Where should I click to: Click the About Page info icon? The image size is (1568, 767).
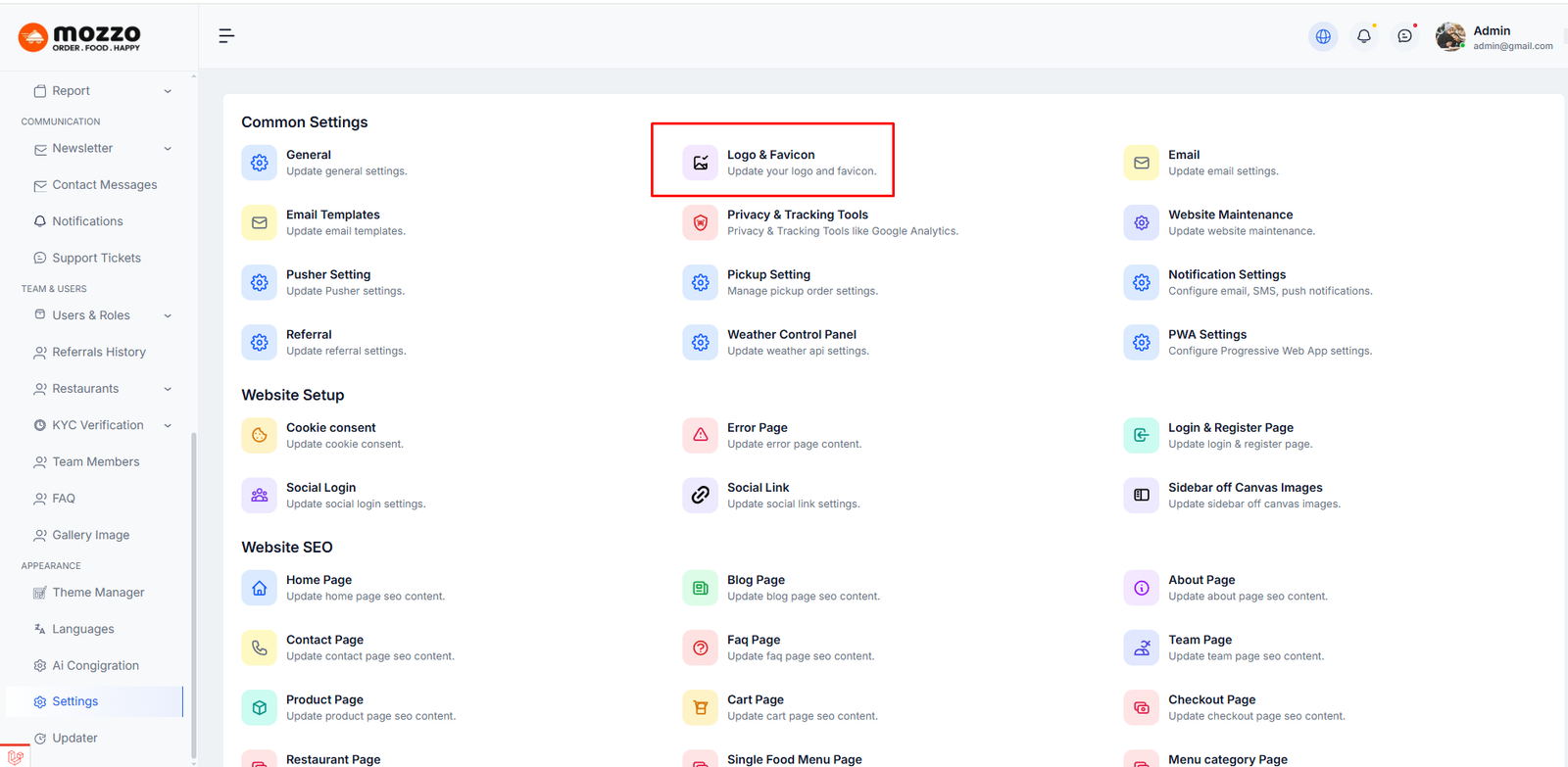(x=1142, y=588)
